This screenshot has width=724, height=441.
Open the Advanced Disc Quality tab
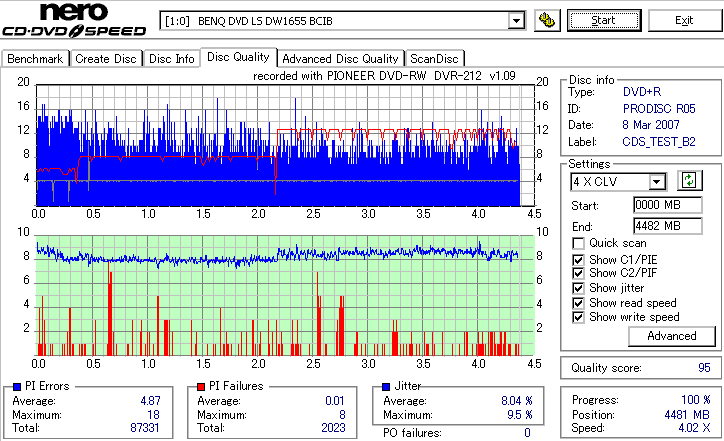pyautogui.click(x=340, y=59)
